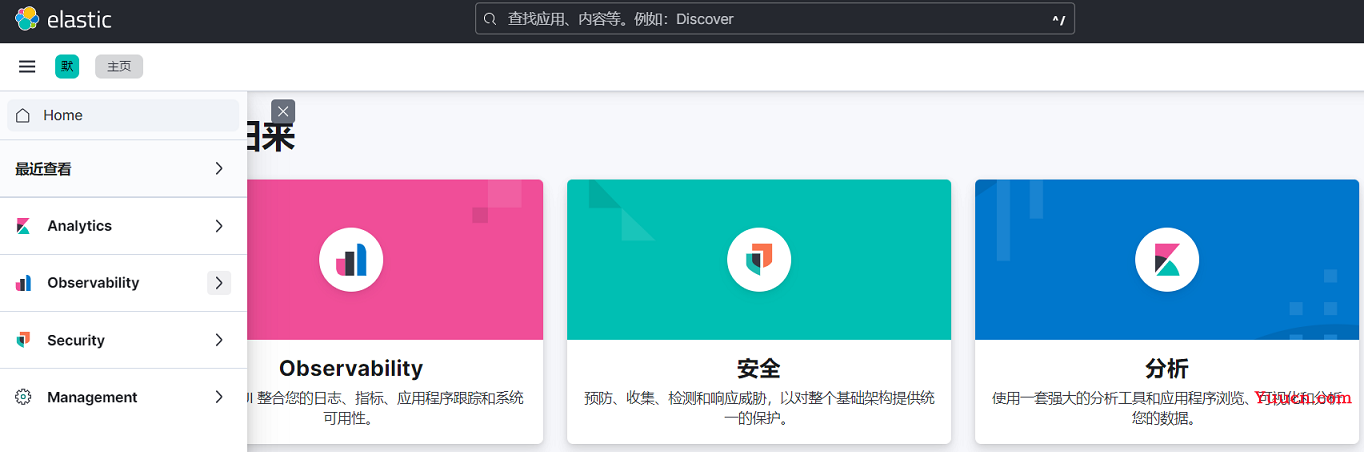Focus the global search field
1364x452 pixels.
[x=775, y=19]
